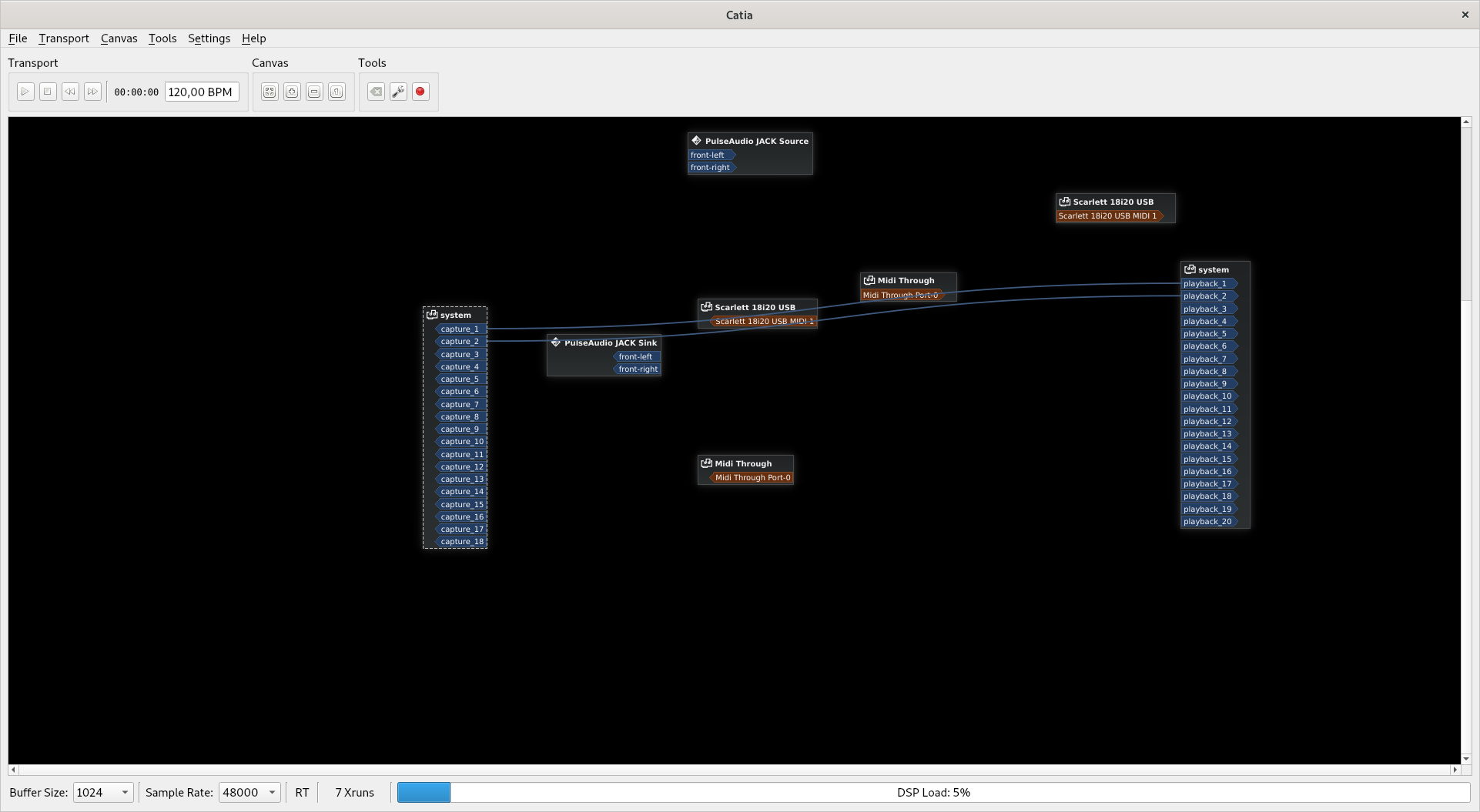Viewport: 1480px width, 812px height.
Task: Click the DSP Load progress bar
Action: coord(933,792)
